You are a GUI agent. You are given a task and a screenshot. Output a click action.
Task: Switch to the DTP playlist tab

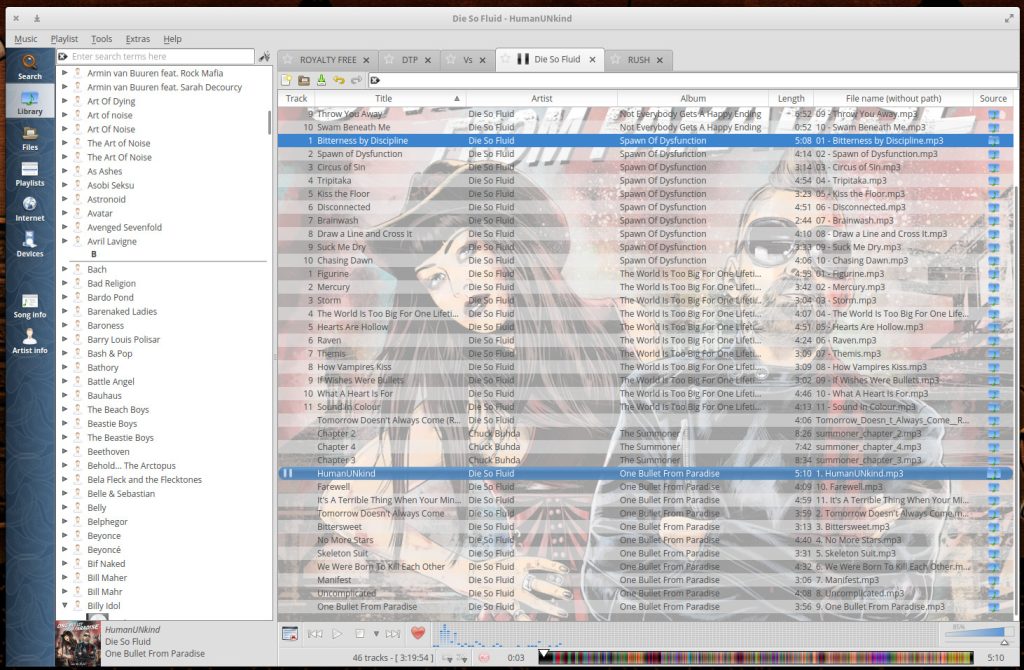pyautogui.click(x=409, y=60)
